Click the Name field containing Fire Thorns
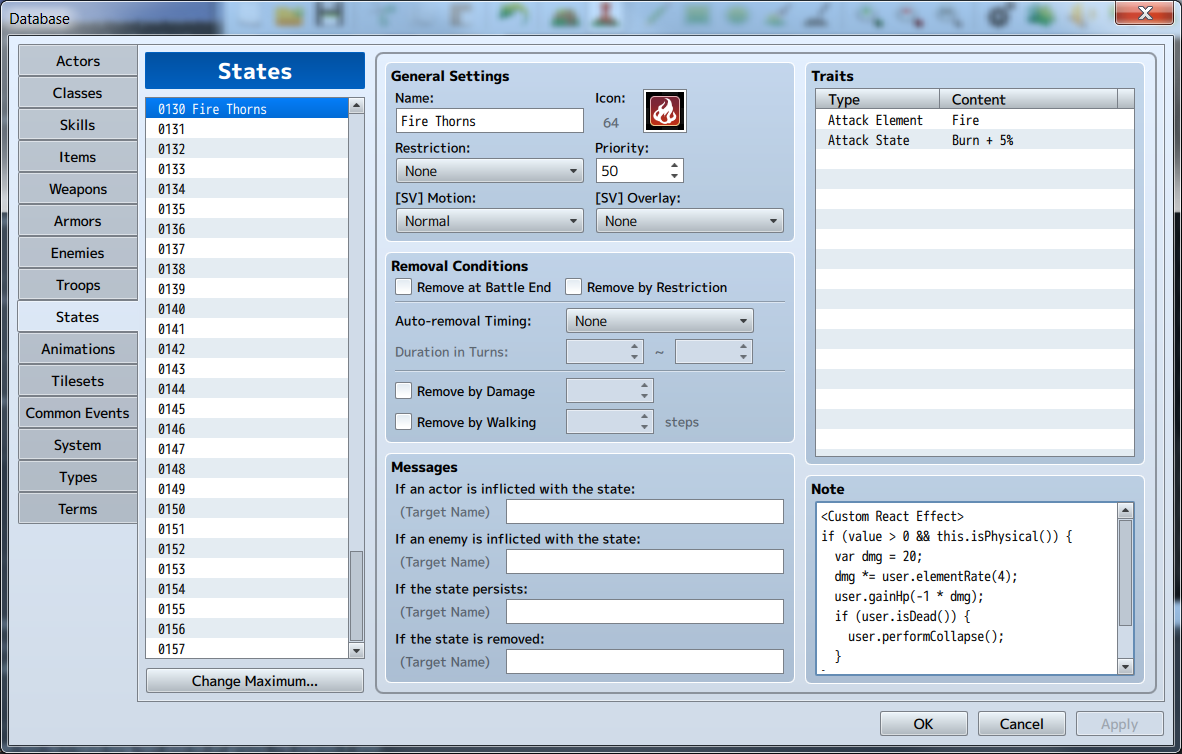Screen dimensions: 1182x754 [489, 121]
